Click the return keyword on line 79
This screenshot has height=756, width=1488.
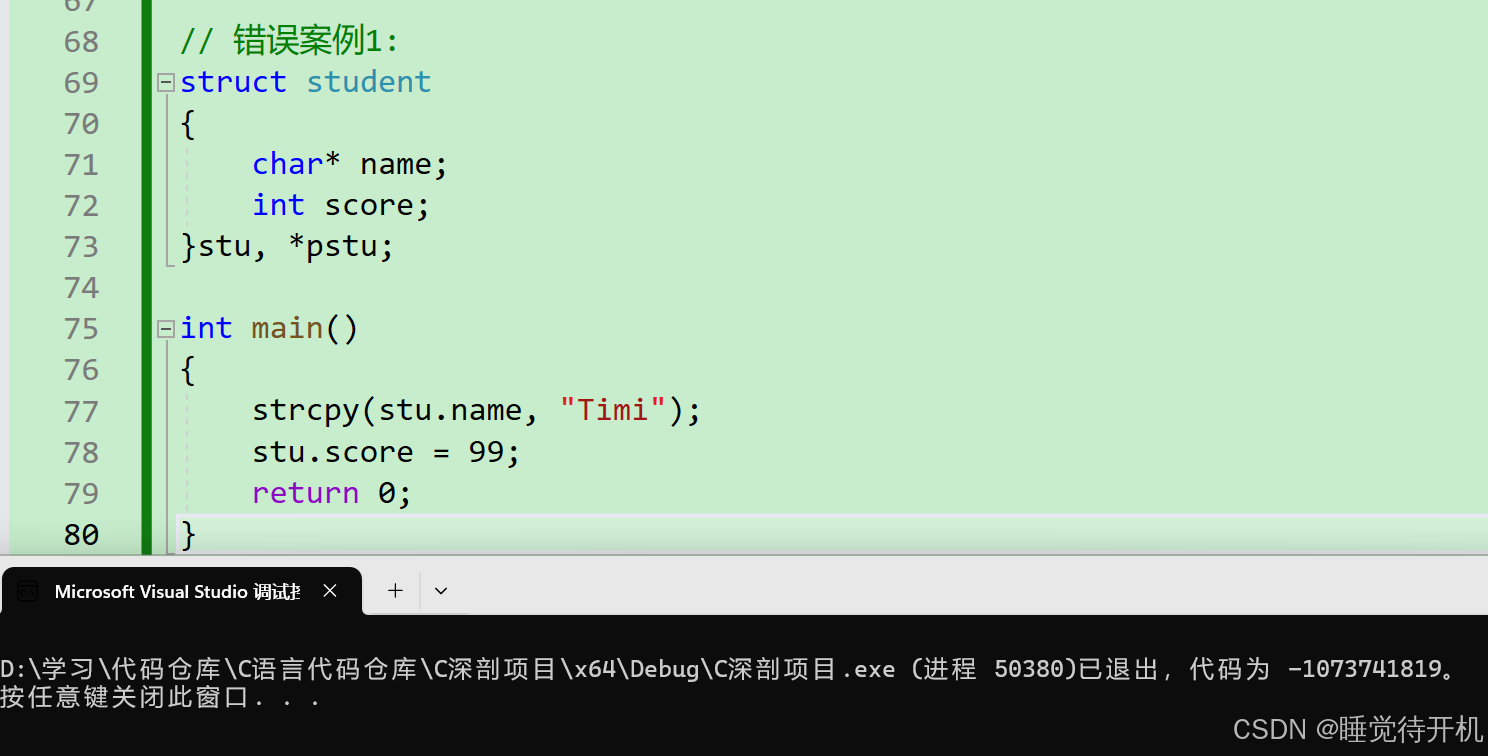pos(305,493)
